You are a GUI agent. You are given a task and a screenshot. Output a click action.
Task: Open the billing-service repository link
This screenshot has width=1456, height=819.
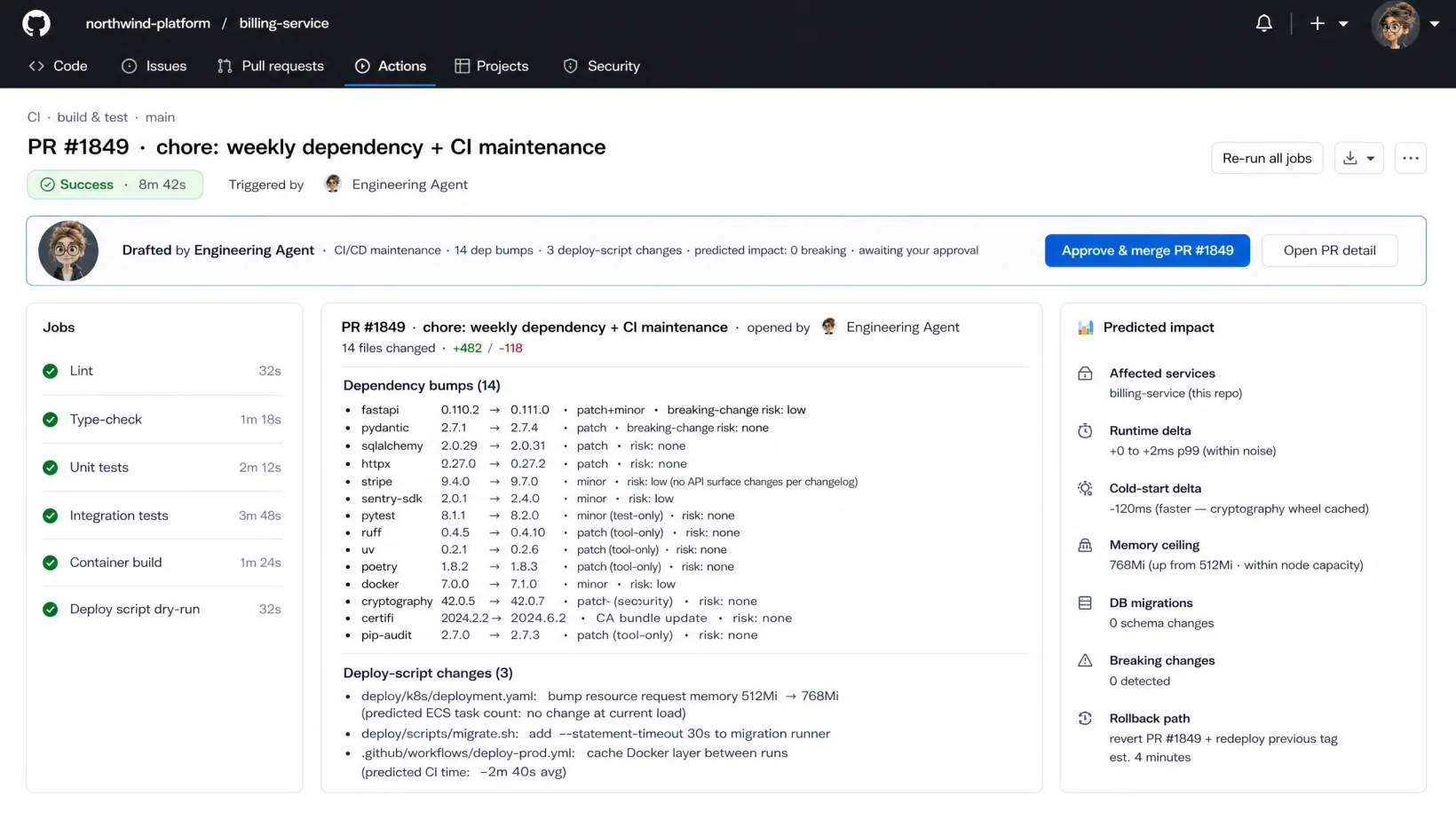[284, 24]
